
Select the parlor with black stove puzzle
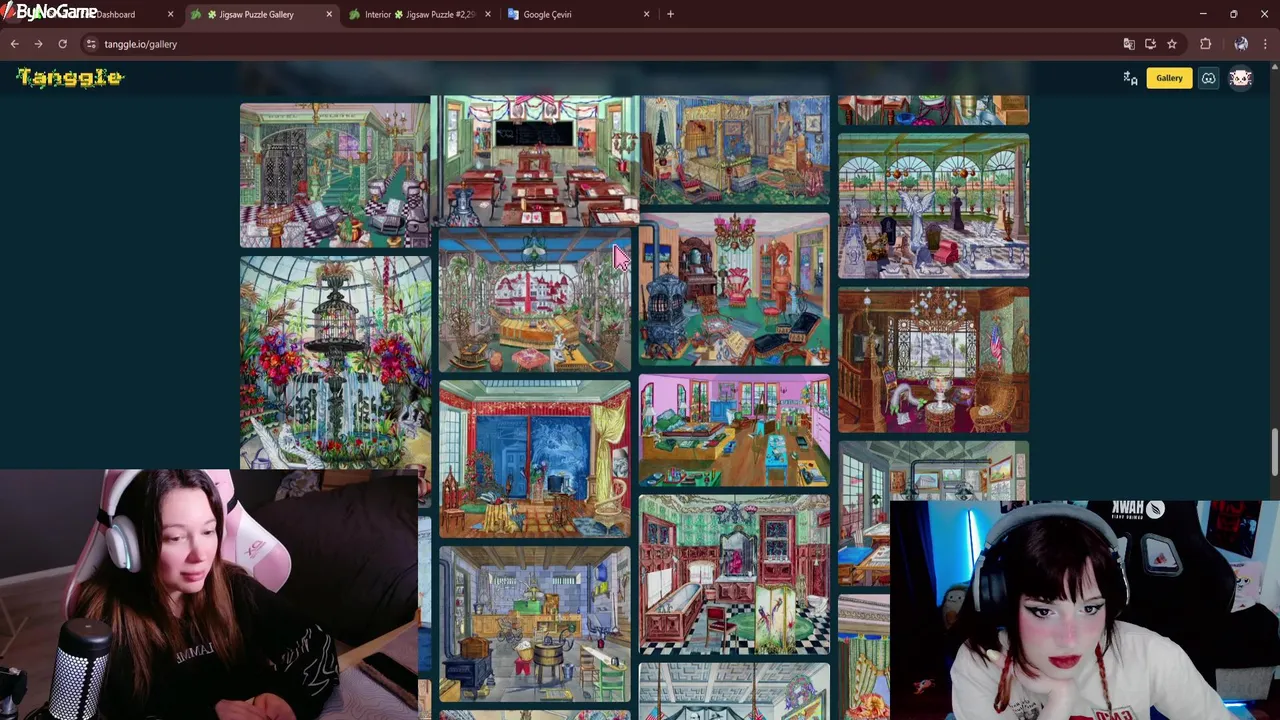735,289
